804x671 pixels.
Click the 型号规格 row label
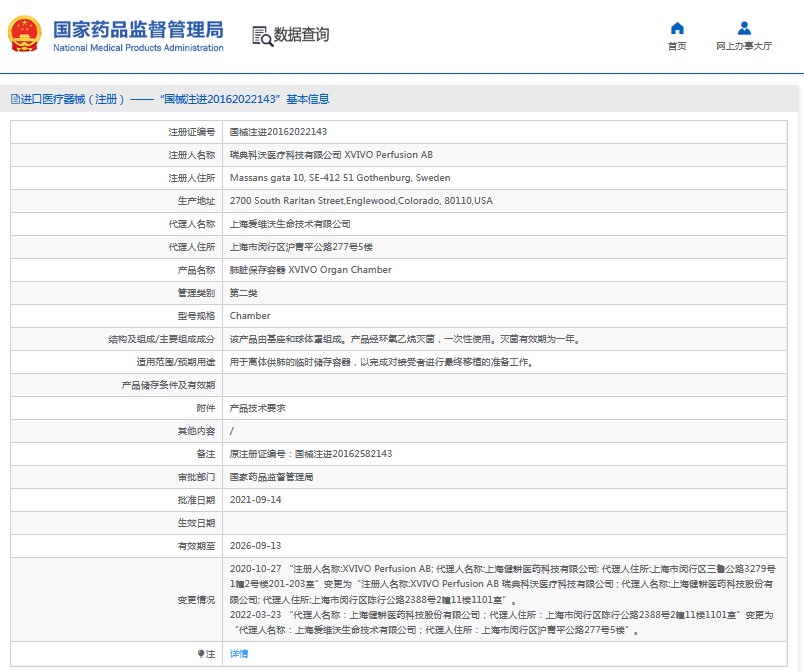(196, 316)
